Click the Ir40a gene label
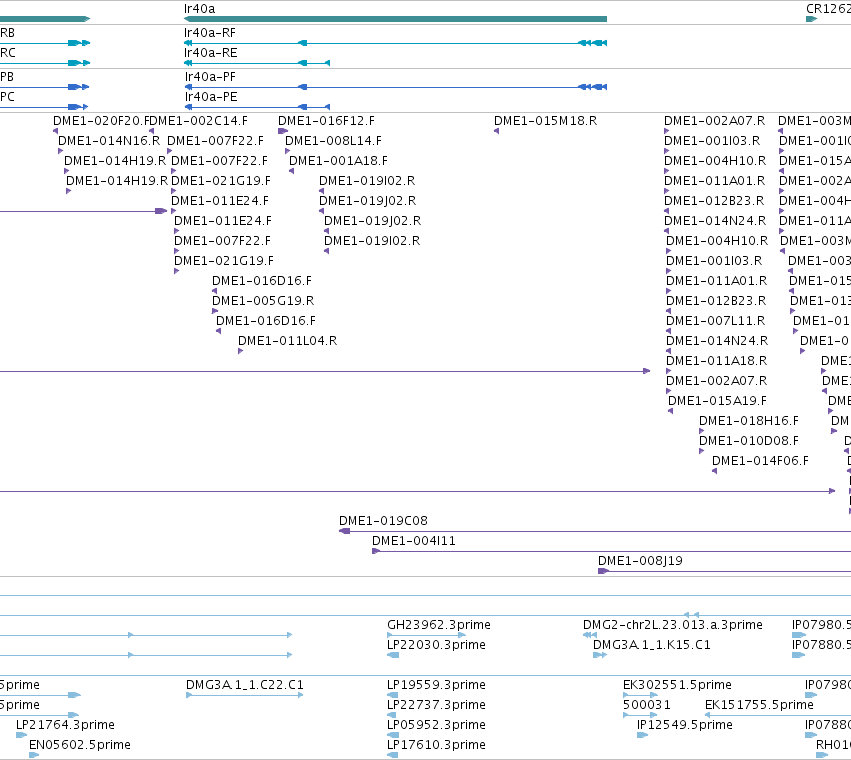The height and width of the screenshot is (760, 851). coord(199,9)
